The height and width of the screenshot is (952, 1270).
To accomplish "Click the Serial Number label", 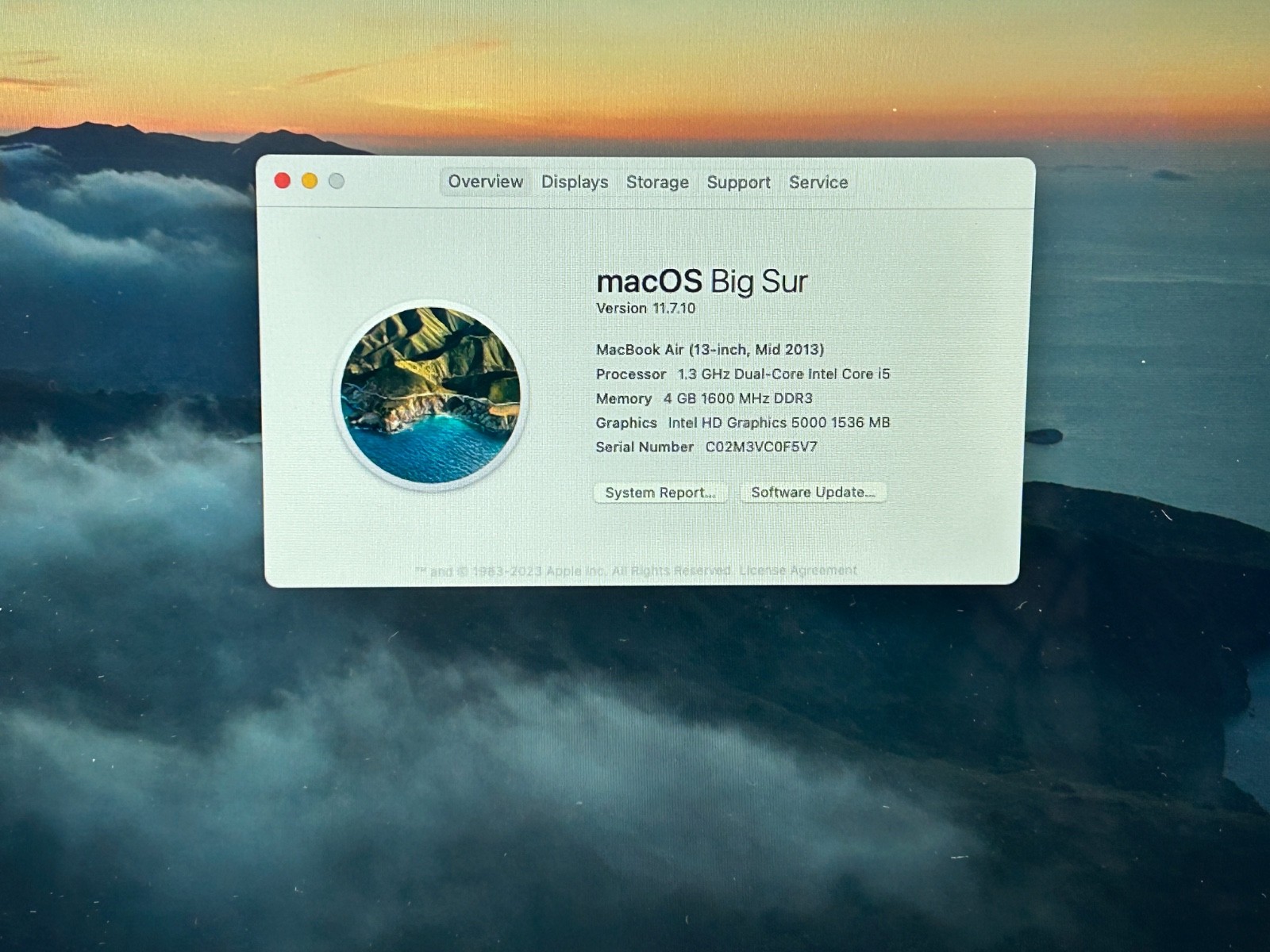I will pos(645,447).
